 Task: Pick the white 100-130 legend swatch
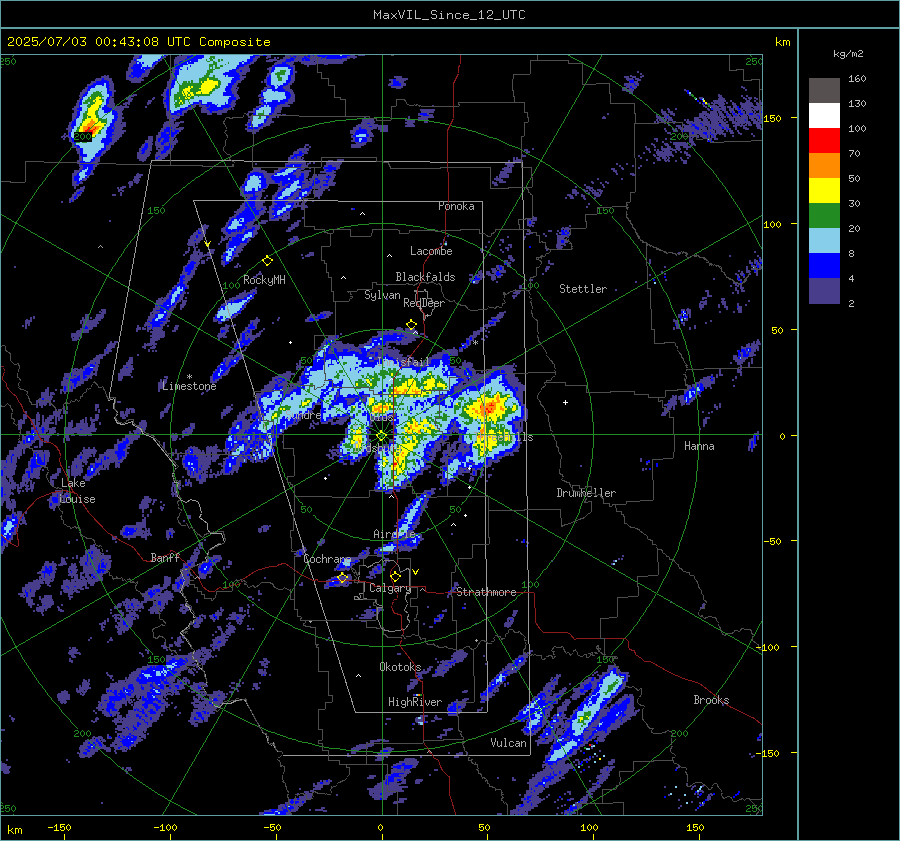(824, 116)
